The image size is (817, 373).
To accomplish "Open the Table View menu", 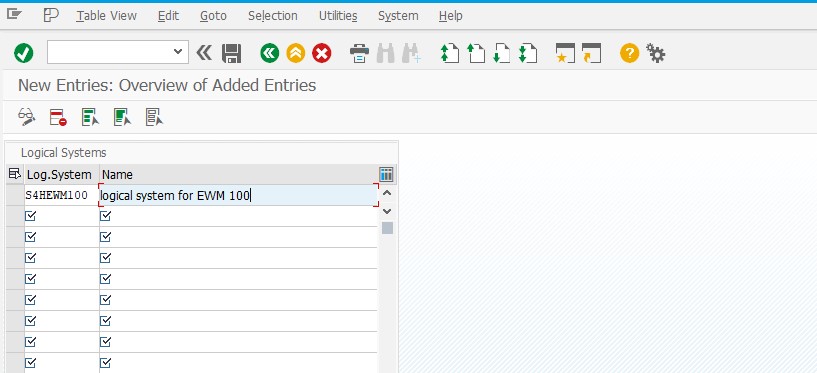I will [107, 16].
